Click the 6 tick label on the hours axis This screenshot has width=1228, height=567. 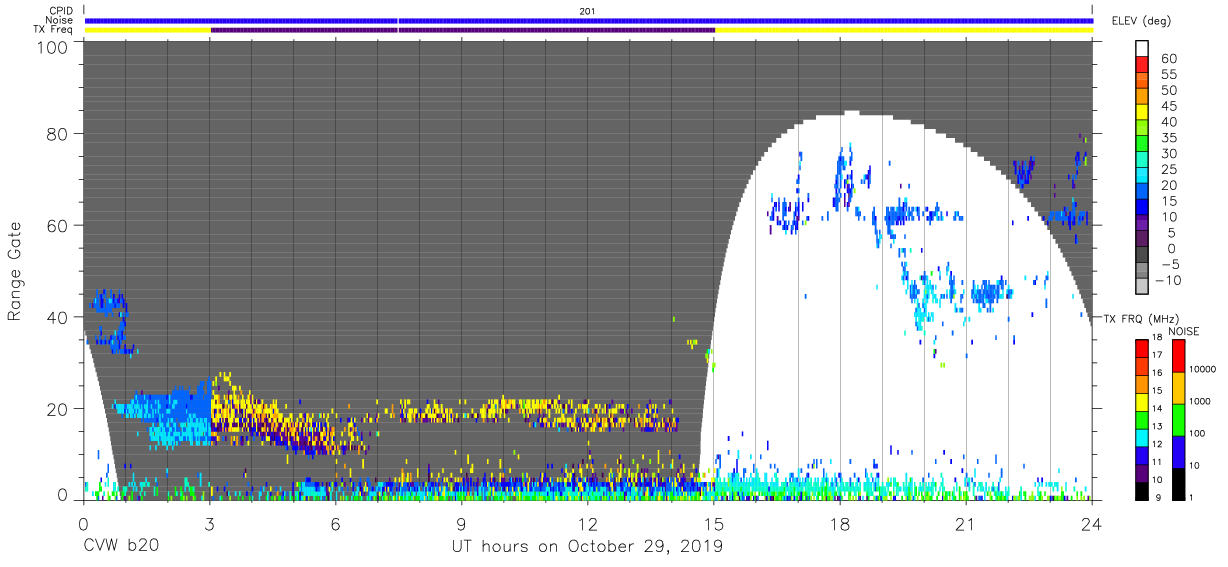point(336,525)
